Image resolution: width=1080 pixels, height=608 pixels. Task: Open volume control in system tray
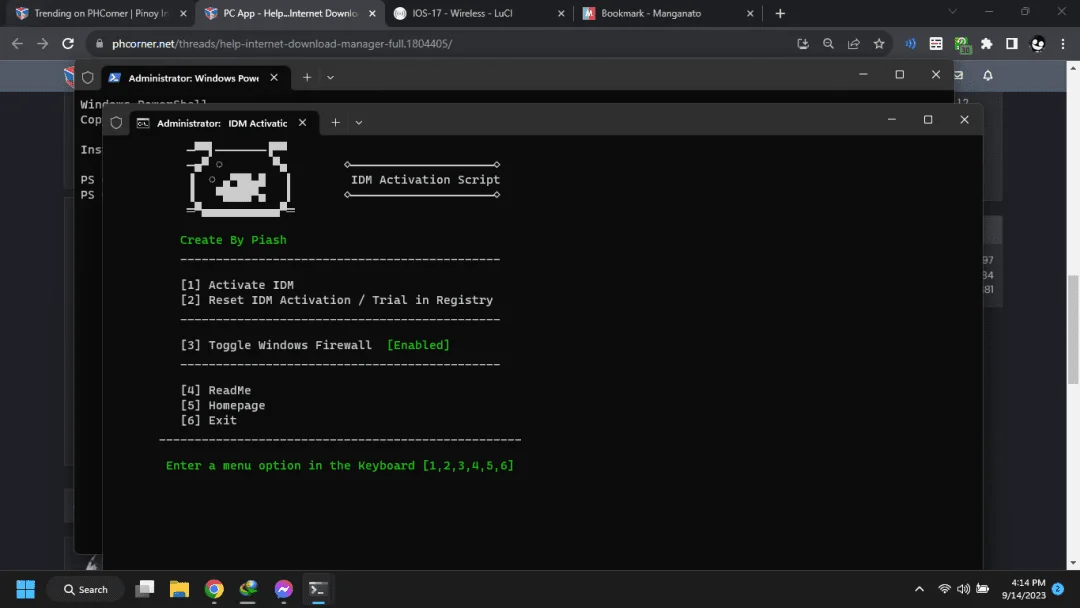(963, 589)
